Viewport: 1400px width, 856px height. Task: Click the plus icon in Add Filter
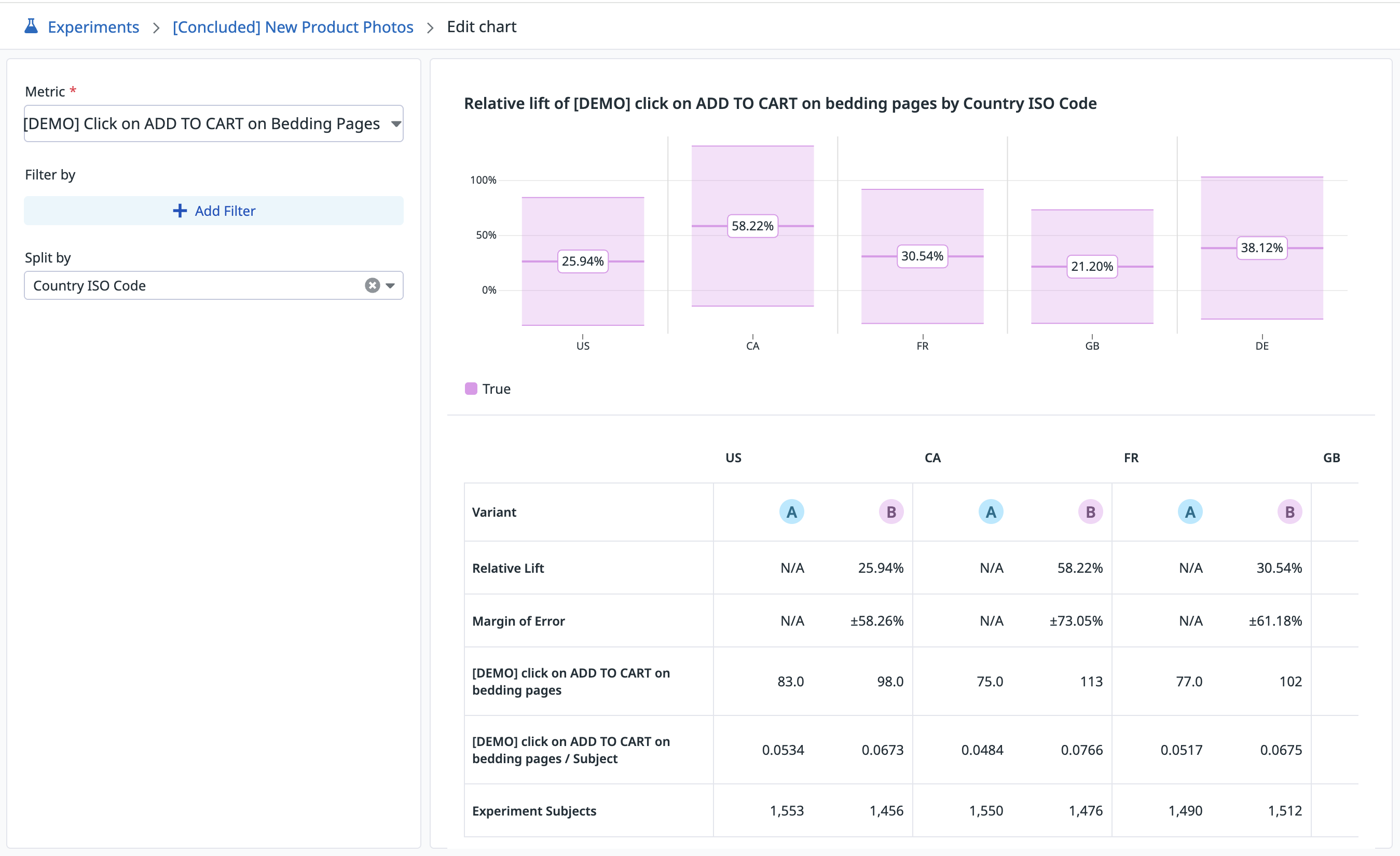click(180, 211)
